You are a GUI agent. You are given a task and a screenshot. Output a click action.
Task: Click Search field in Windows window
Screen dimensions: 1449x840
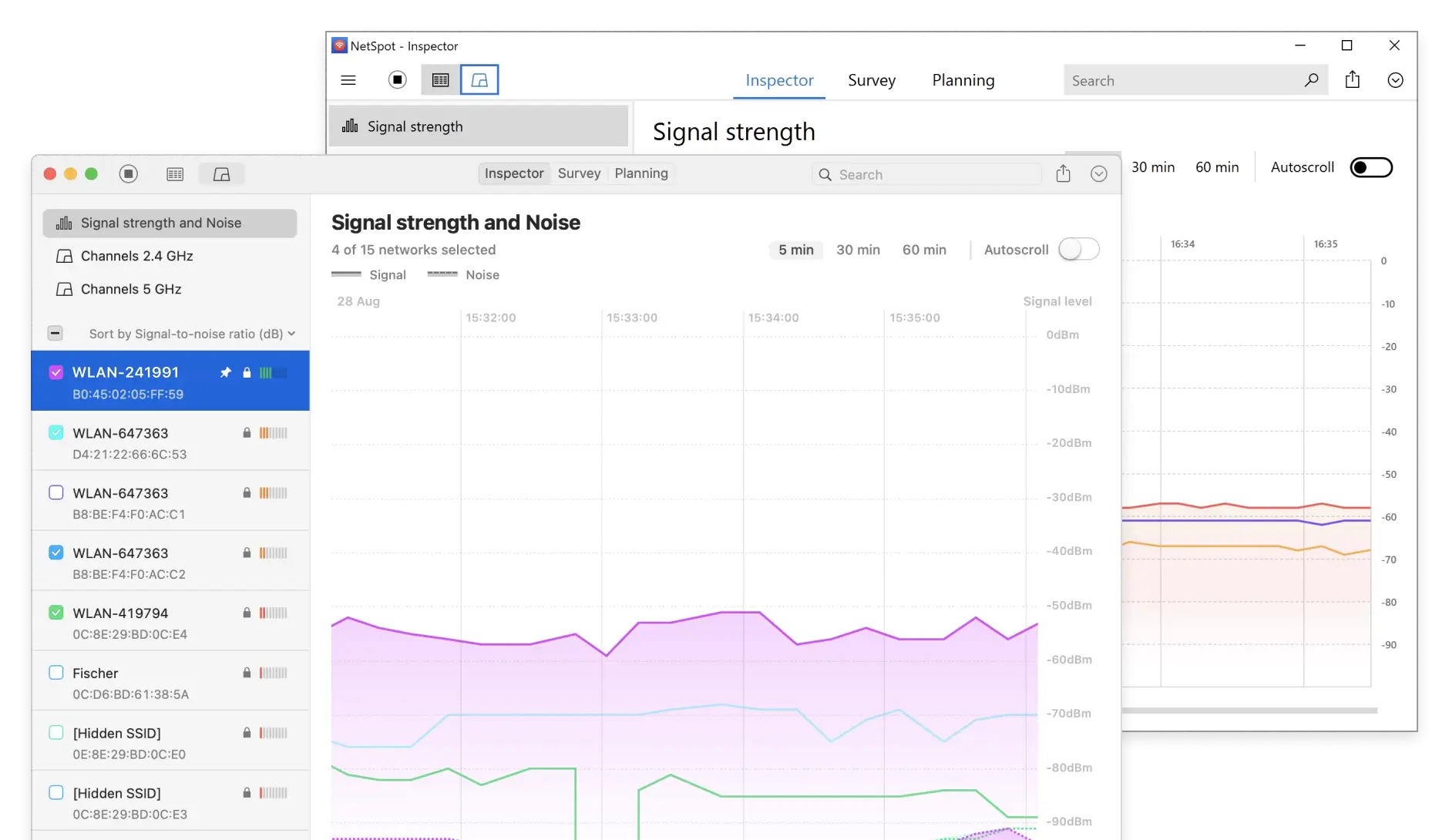click(1195, 80)
